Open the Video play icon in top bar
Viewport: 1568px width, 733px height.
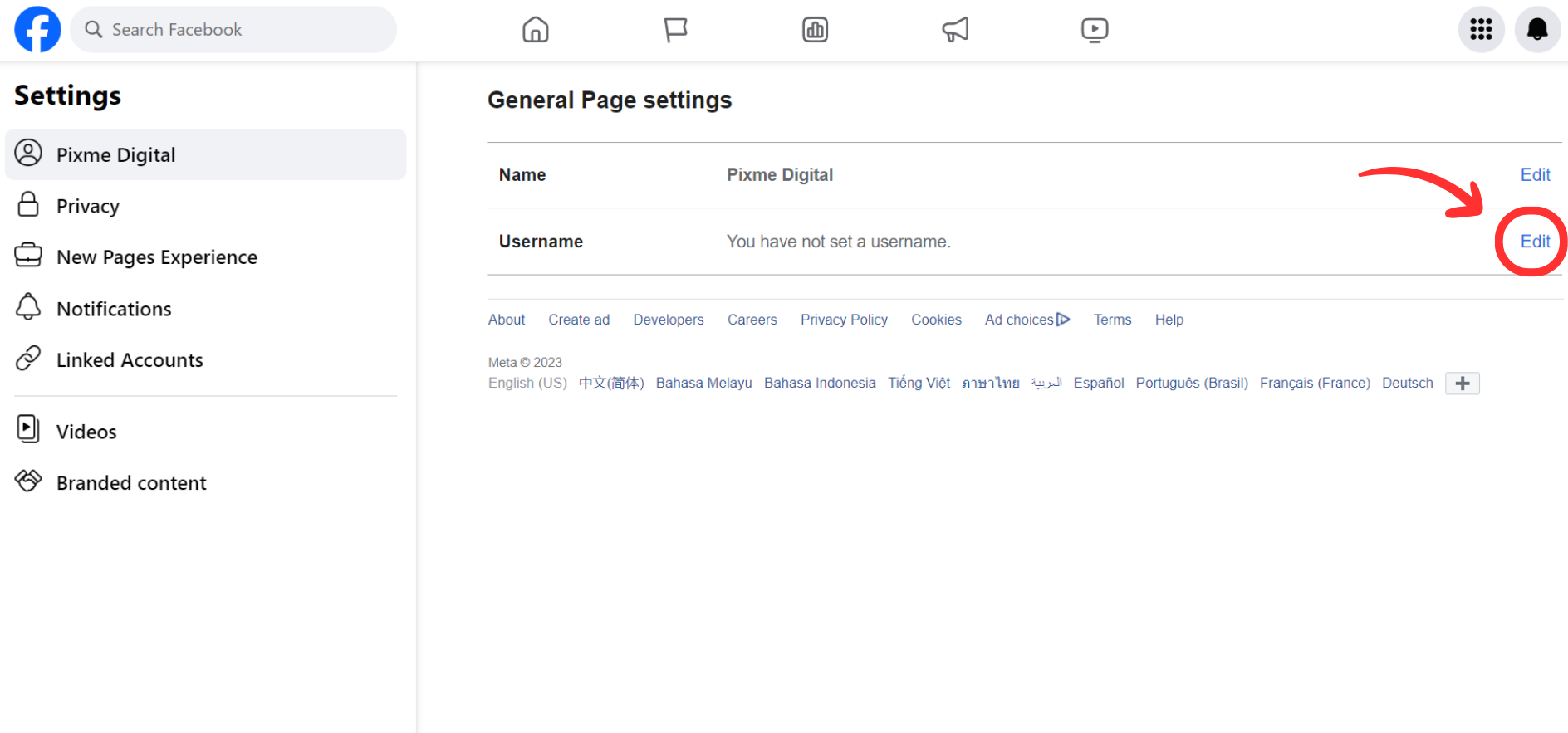[x=1095, y=30]
